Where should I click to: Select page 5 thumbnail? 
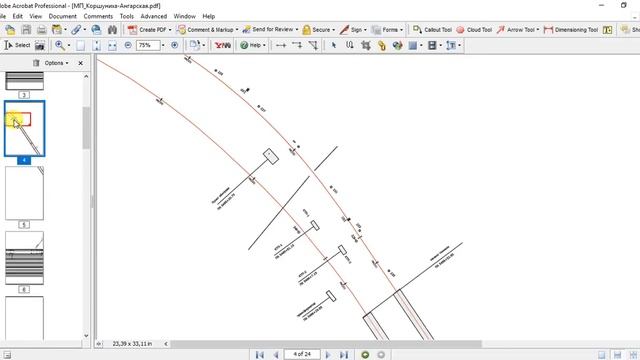(24, 193)
